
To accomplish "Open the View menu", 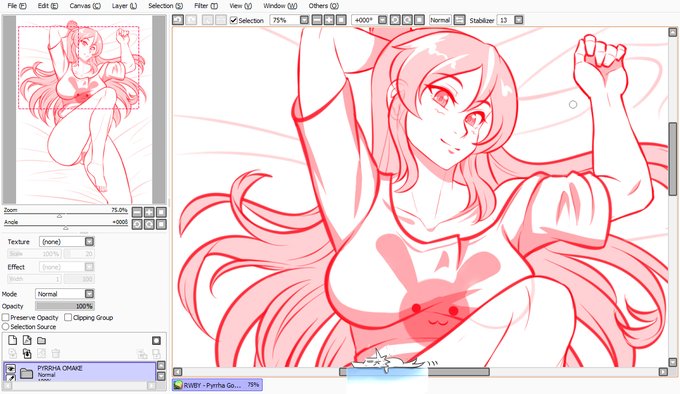I will pos(240,6).
